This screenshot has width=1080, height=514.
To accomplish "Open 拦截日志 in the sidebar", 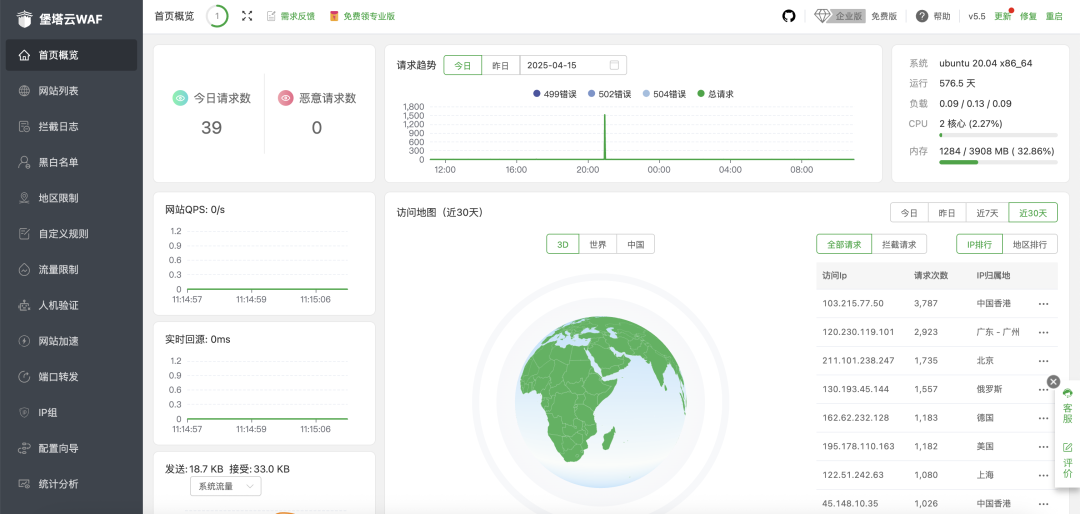I will [x=58, y=126].
